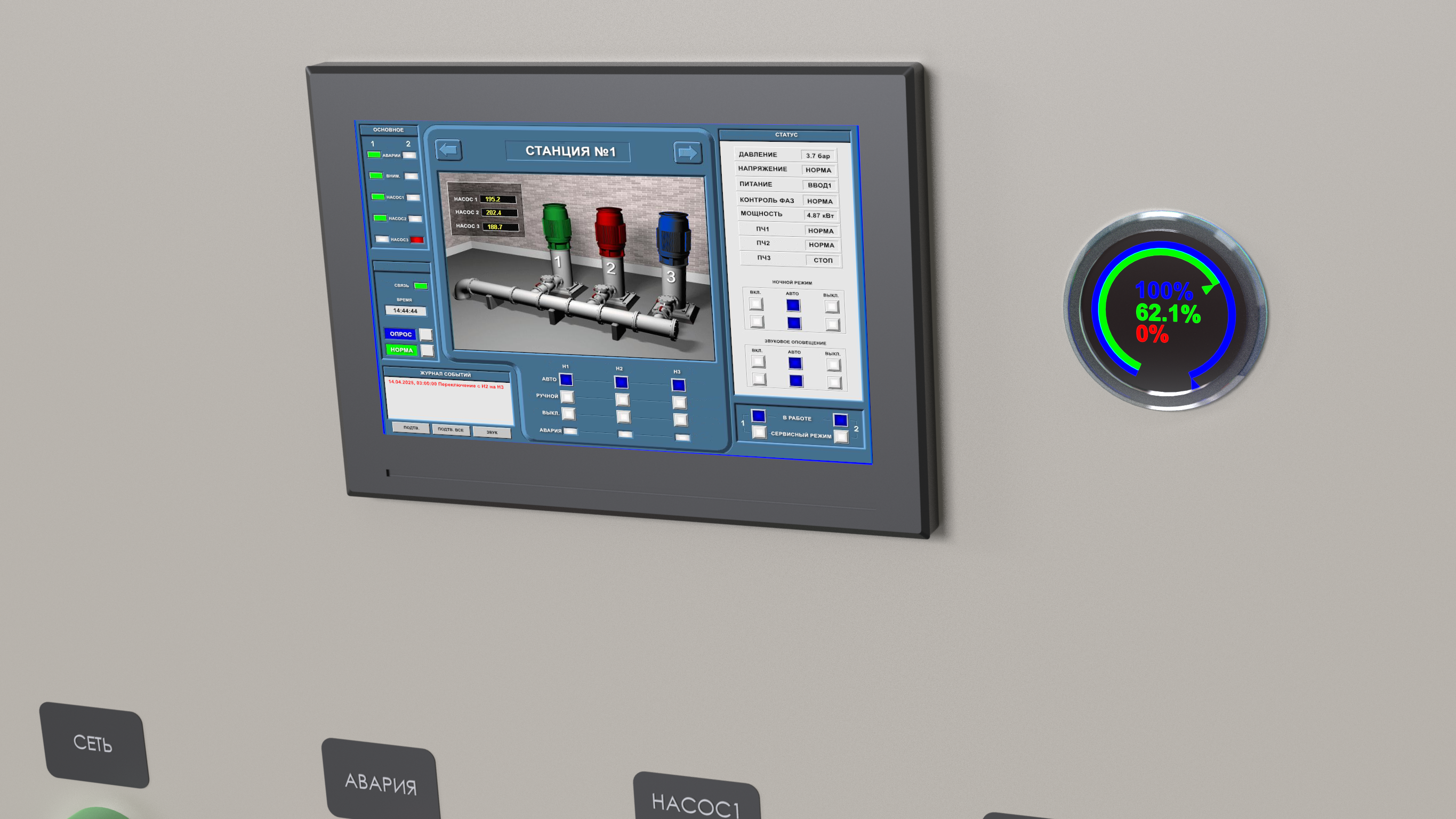This screenshot has width=1456, height=819.
Task: Click МОЩНОСТЬ value 4.87 кВт
Action: [820, 215]
